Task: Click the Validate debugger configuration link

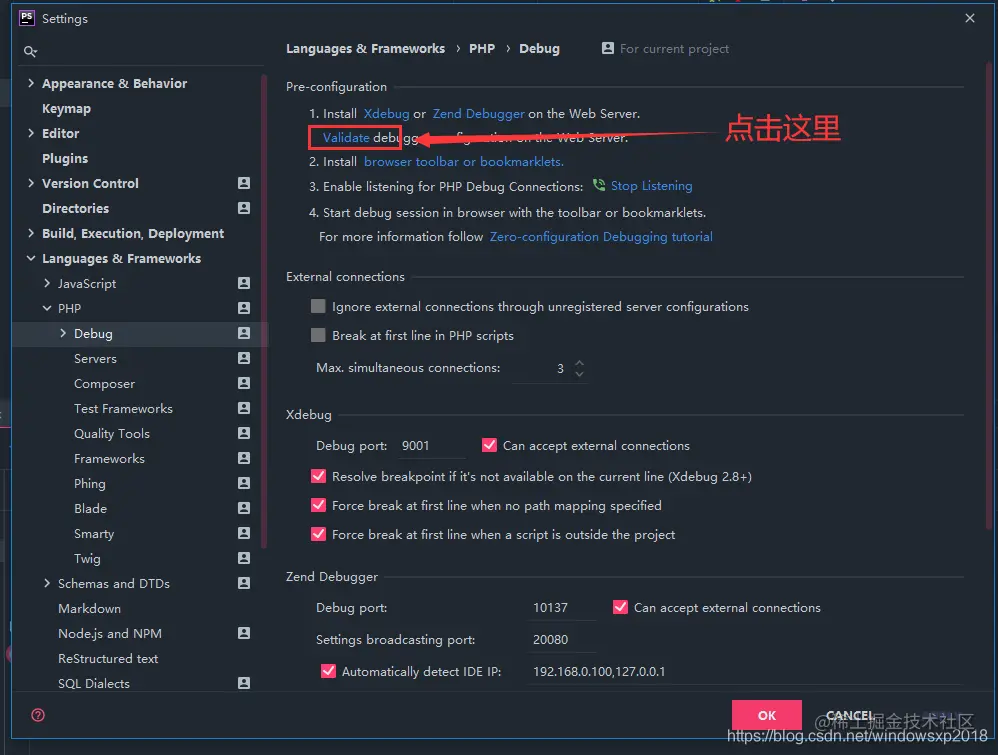Action: (x=346, y=138)
